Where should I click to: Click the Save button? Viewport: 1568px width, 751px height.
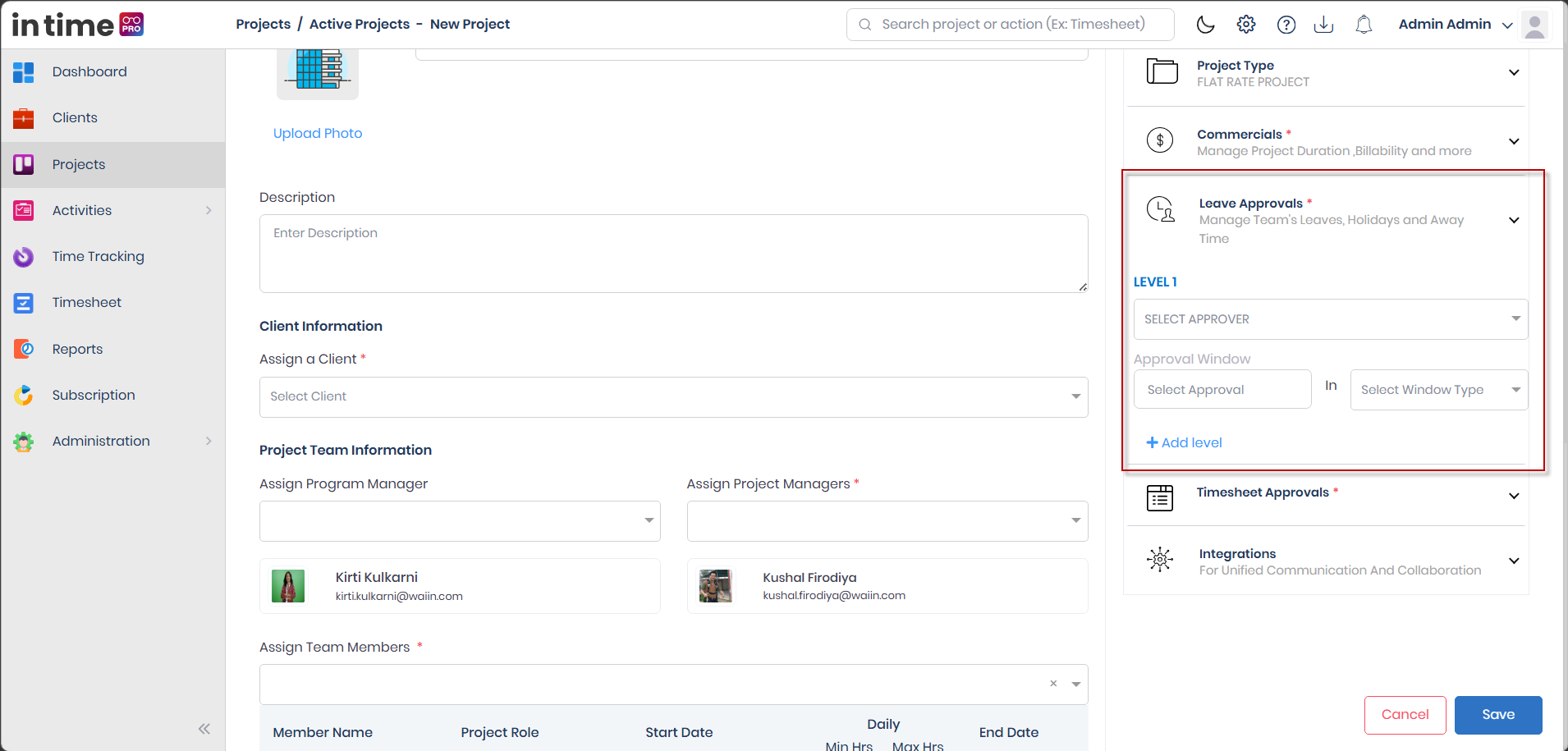1498,715
